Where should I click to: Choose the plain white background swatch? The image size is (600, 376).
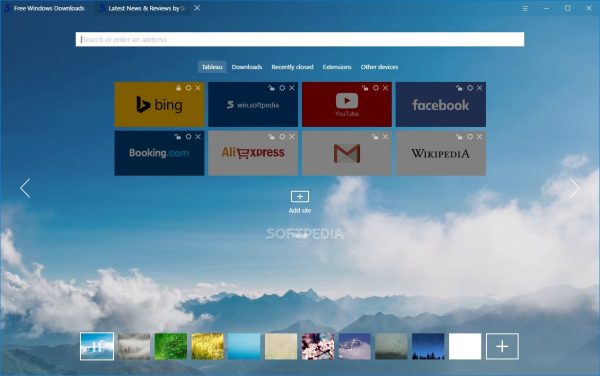pyautogui.click(x=465, y=347)
